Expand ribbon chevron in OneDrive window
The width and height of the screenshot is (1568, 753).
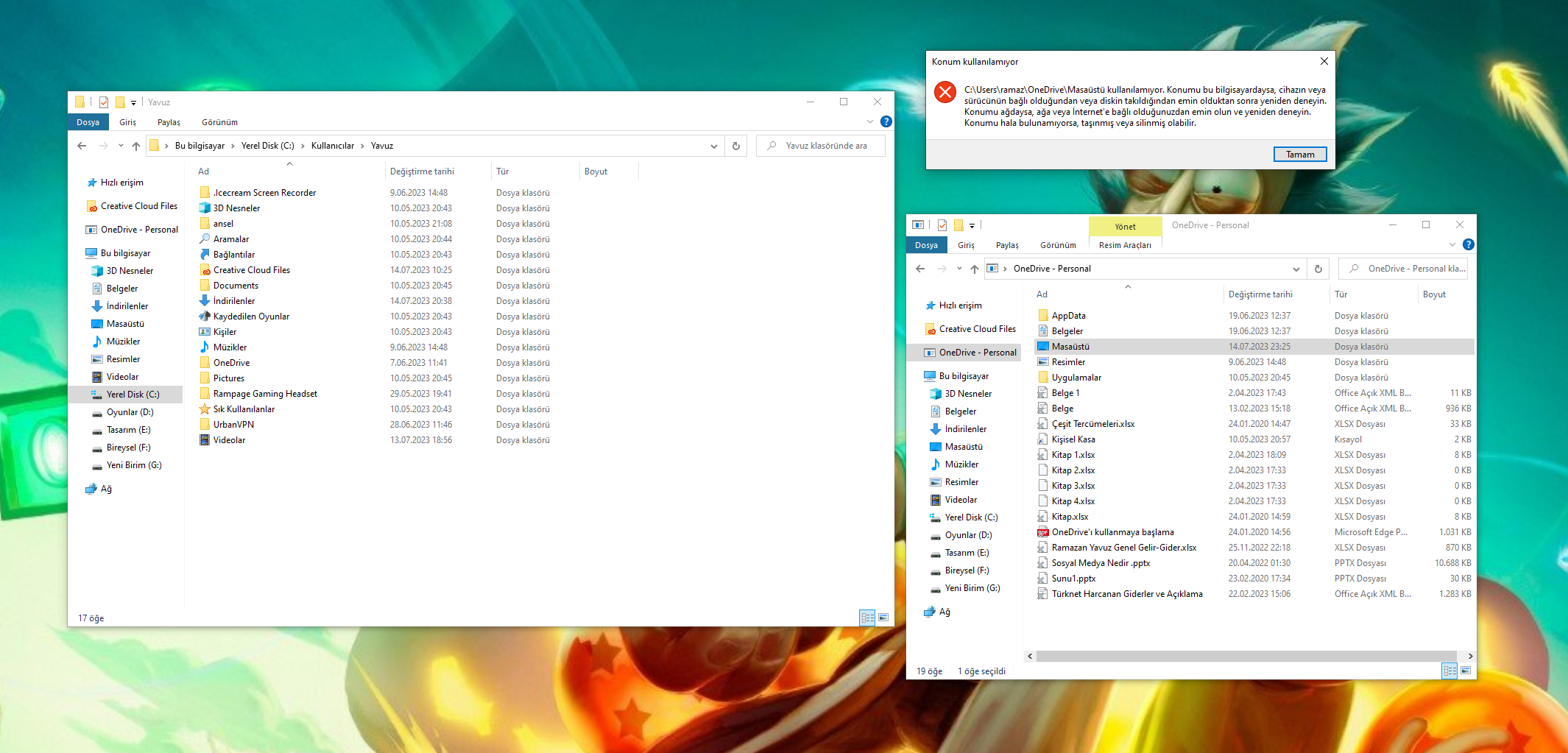(1452, 244)
